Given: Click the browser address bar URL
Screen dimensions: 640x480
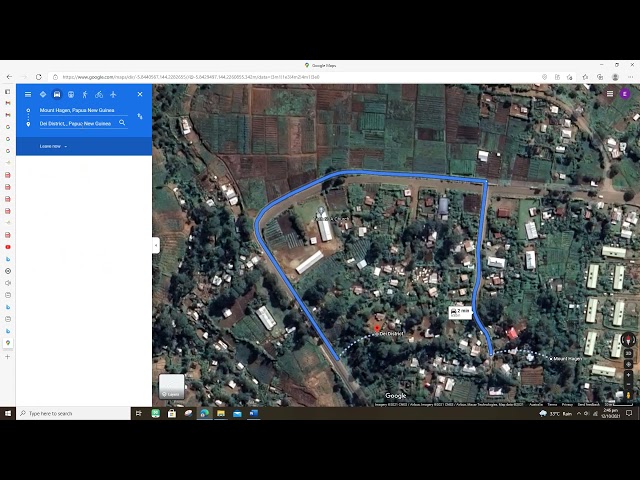Looking at the screenshot, I should point(191,77).
